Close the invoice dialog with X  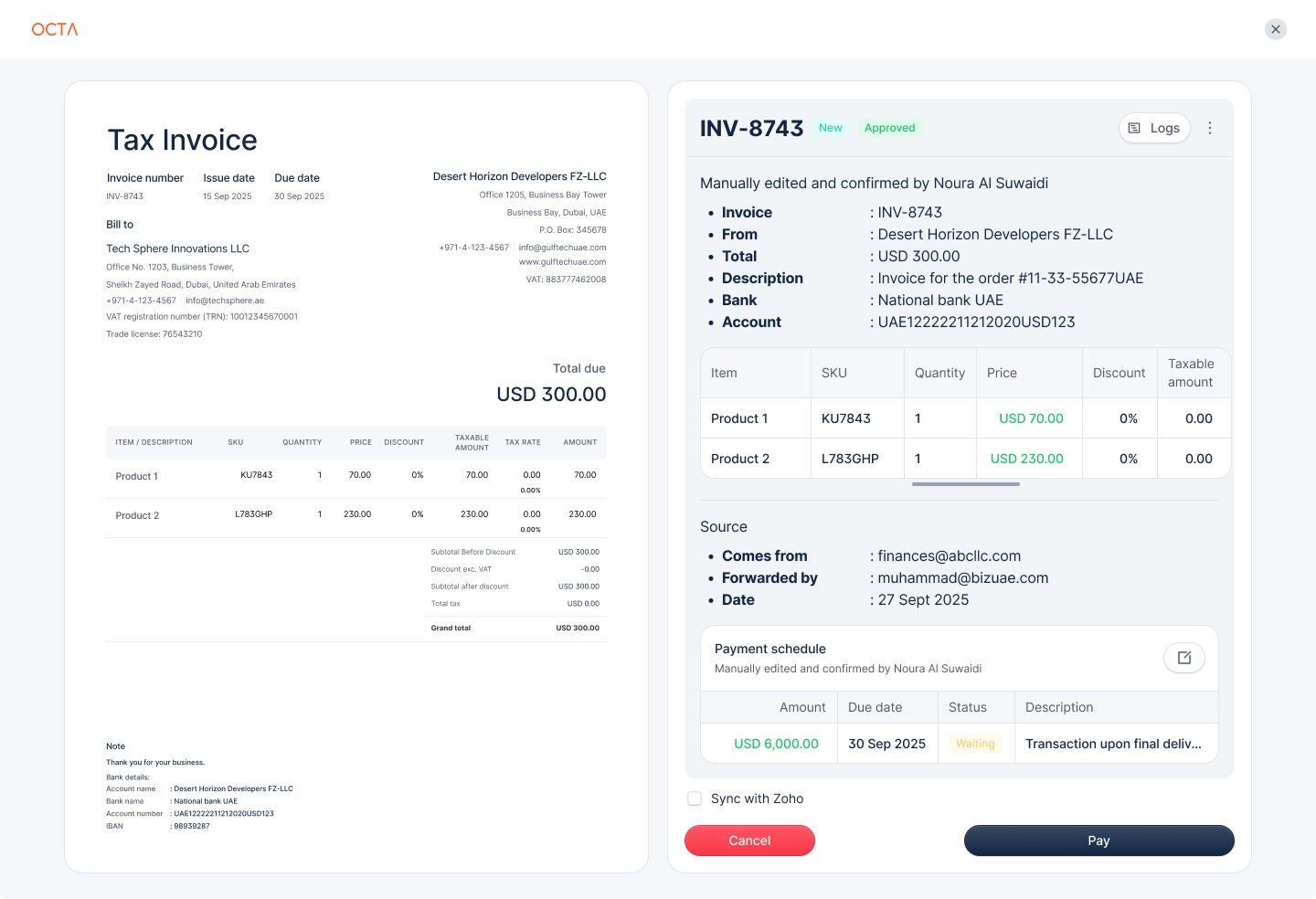click(1276, 29)
